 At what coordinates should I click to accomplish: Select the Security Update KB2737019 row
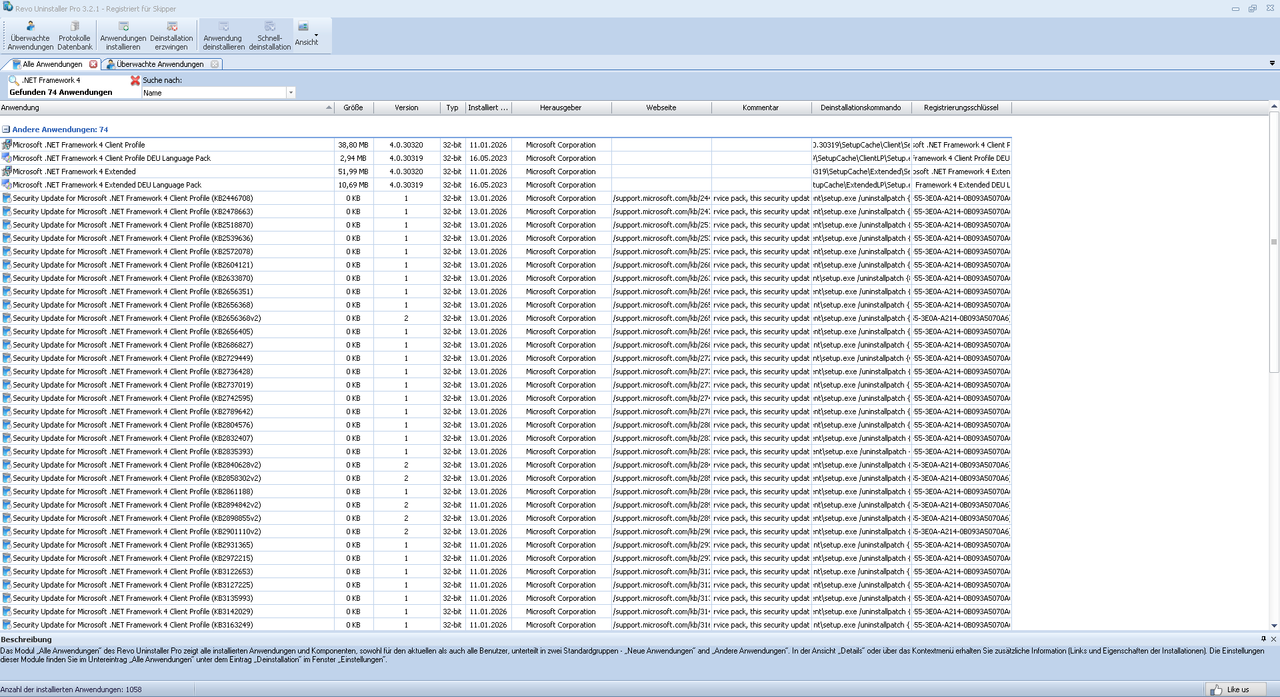click(506, 385)
